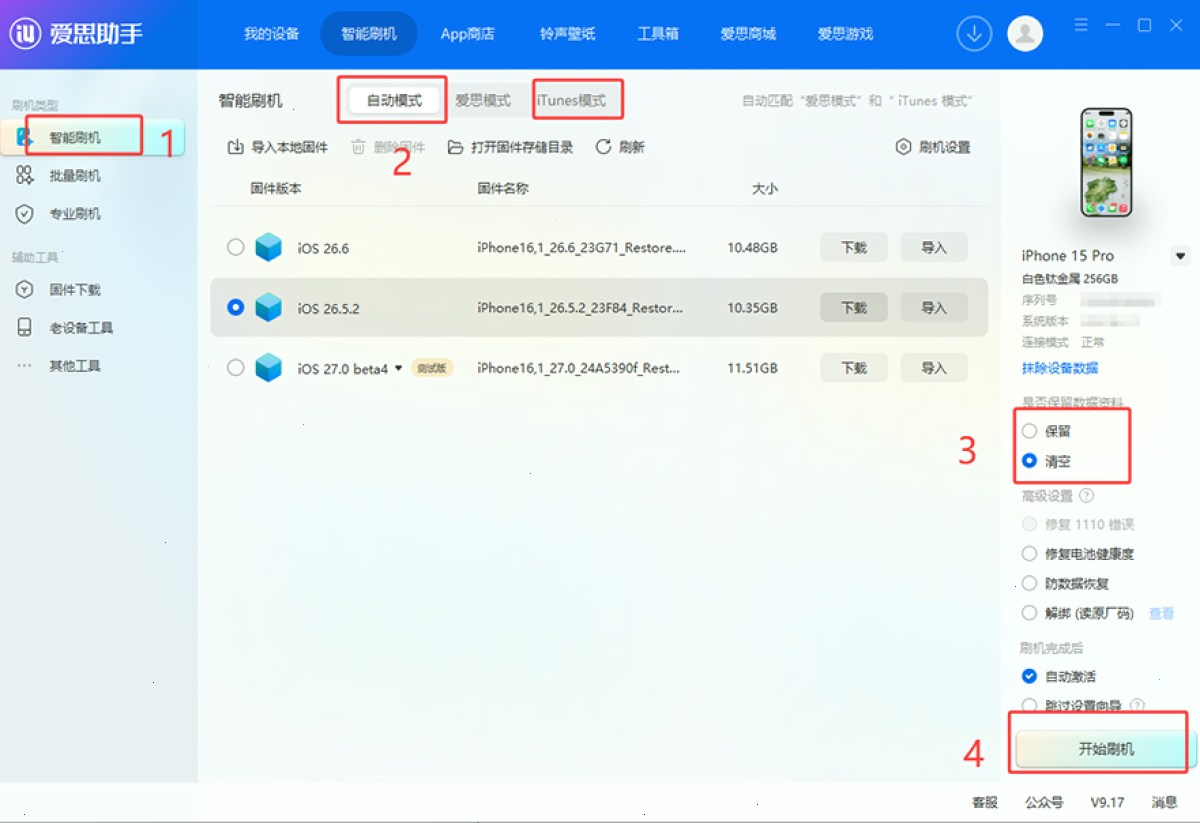Open 我的设备 top tab
This screenshot has width=1200, height=823.
[x=271, y=34]
